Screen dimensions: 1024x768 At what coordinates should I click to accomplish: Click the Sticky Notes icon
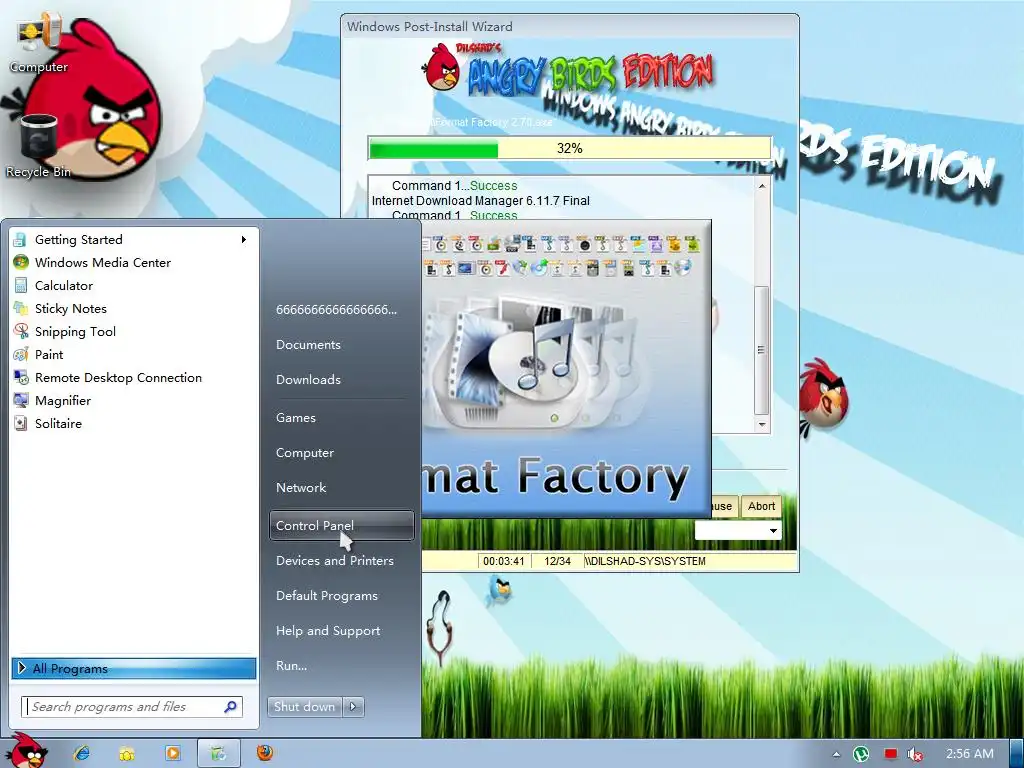tap(21, 308)
